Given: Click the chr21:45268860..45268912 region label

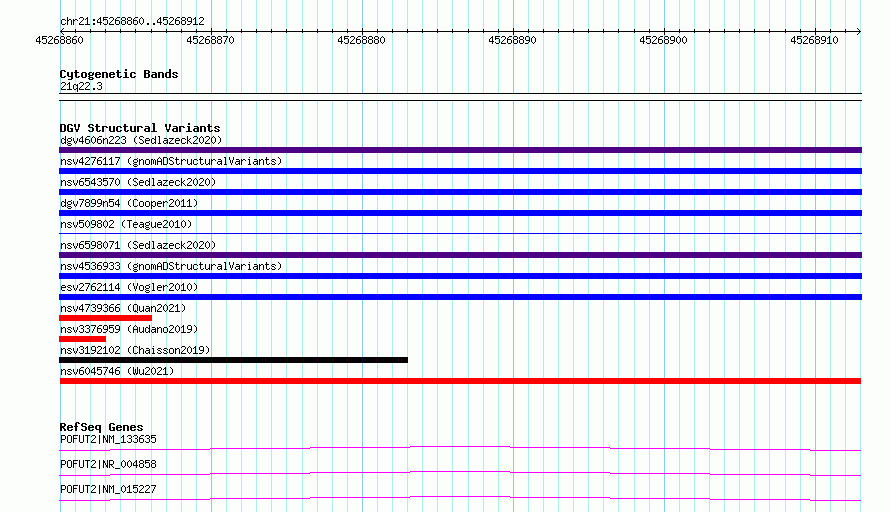Looking at the screenshot, I should pyautogui.click(x=132, y=21).
